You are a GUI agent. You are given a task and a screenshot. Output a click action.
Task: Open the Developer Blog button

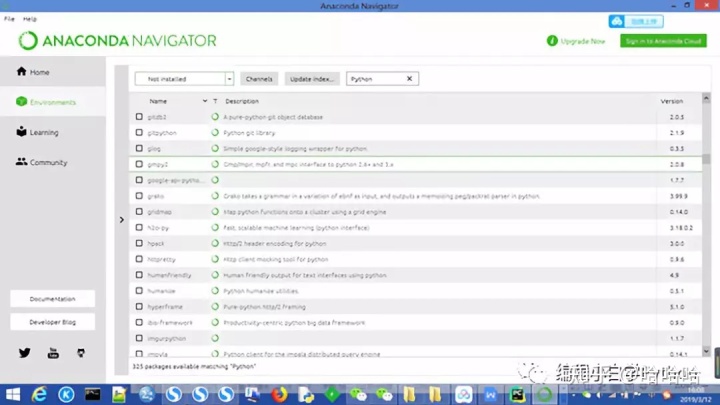[52, 322]
